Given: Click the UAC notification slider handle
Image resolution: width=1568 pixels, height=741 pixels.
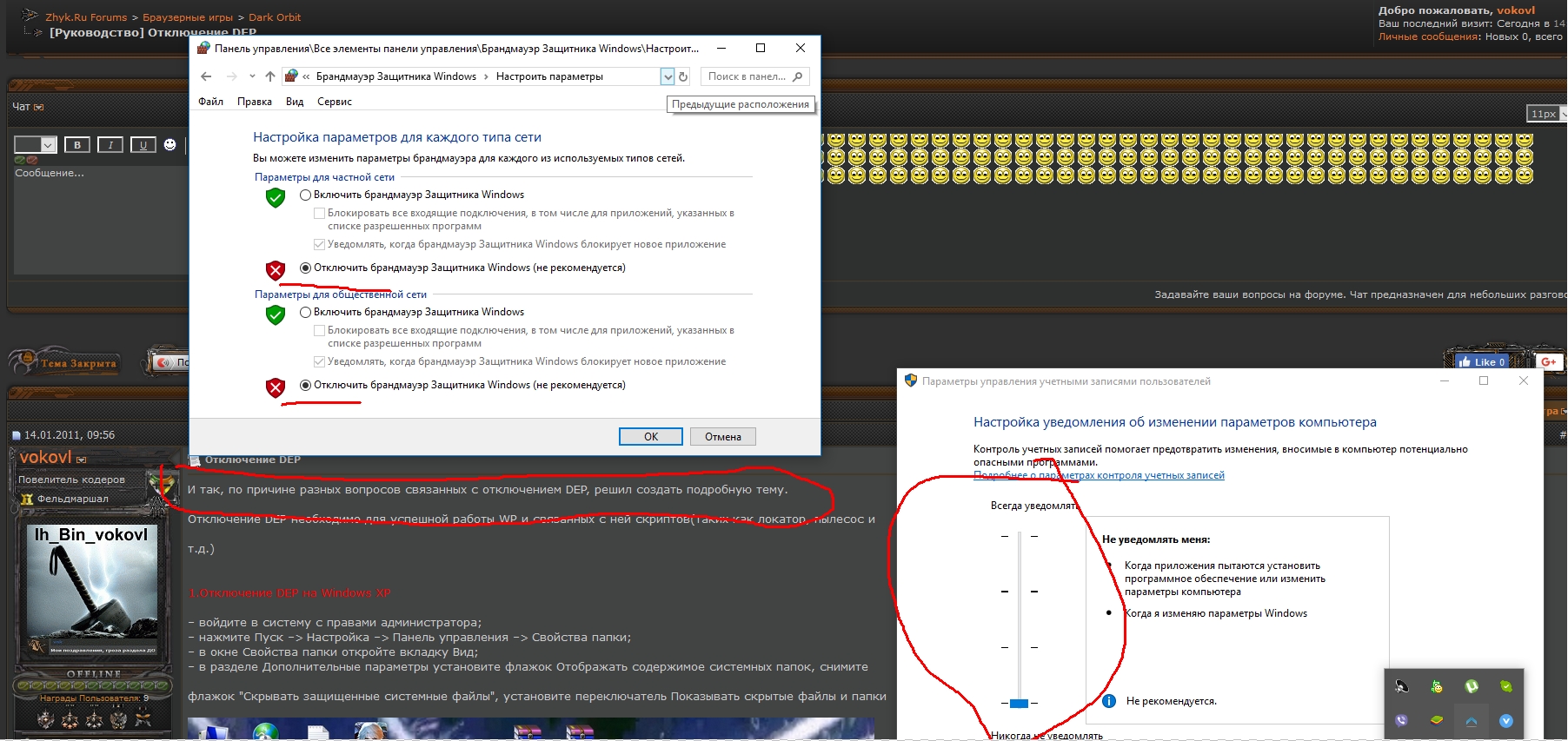Looking at the screenshot, I should click(x=1019, y=703).
